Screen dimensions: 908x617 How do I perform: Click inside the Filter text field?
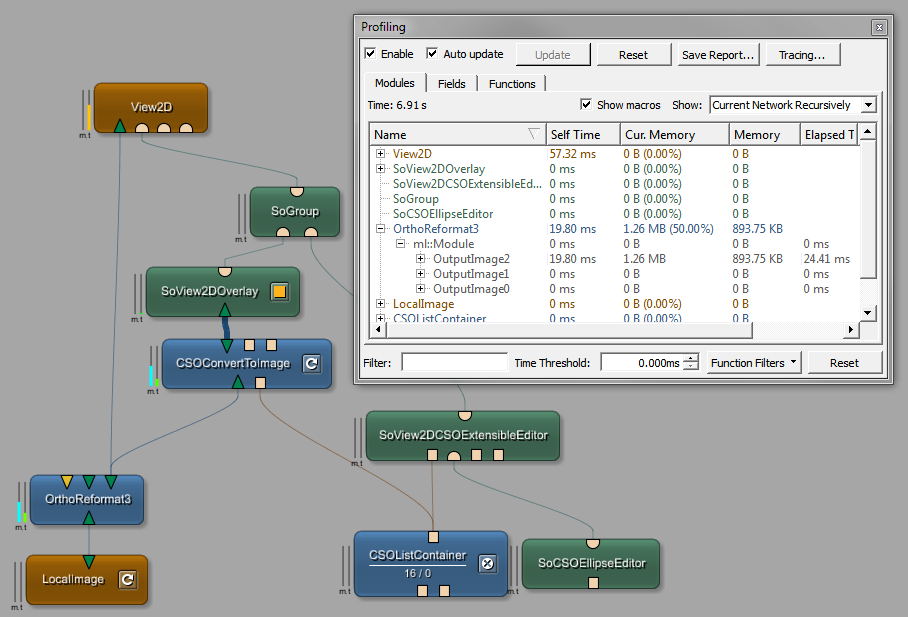click(x=454, y=363)
